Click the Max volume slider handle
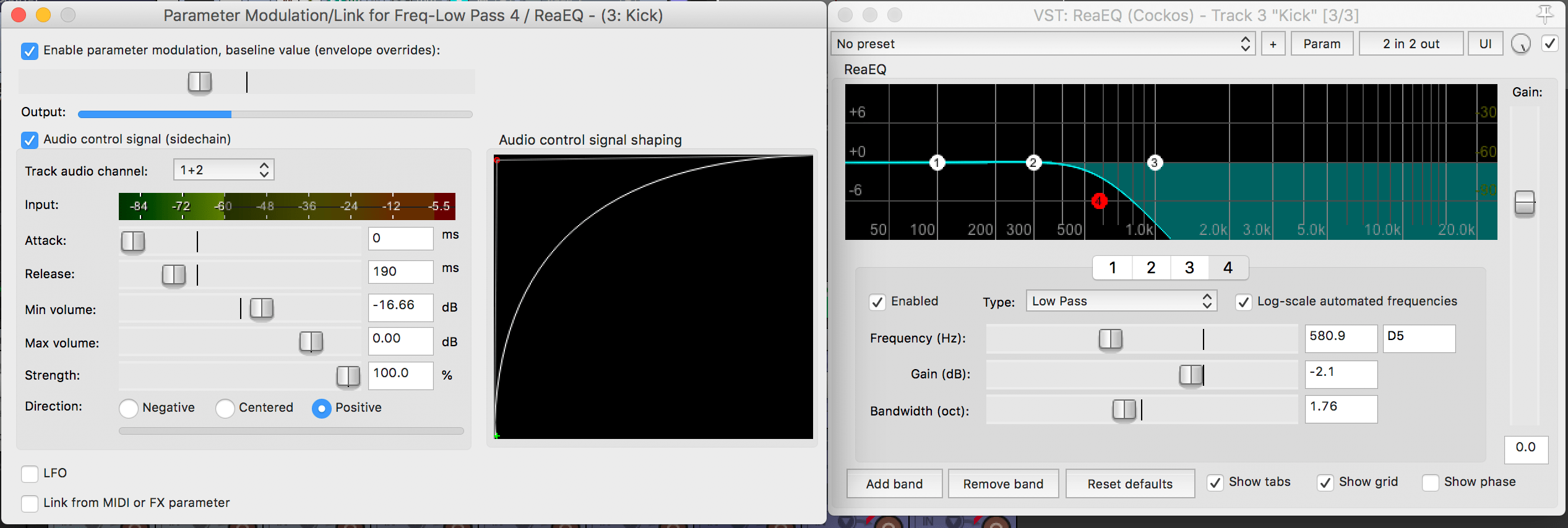The height and width of the screenshot is (528, 1568). (311, 341)
